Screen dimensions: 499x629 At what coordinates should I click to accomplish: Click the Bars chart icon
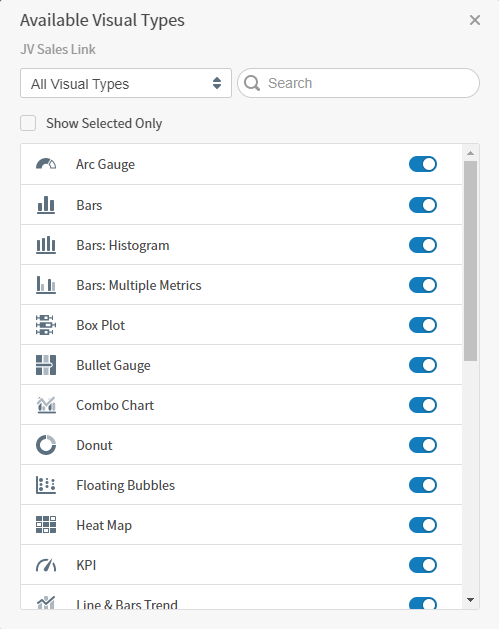(46, 205)
